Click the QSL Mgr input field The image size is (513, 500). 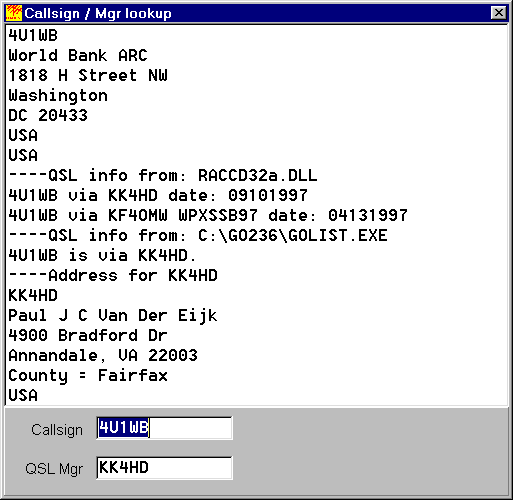pos(164,468)
